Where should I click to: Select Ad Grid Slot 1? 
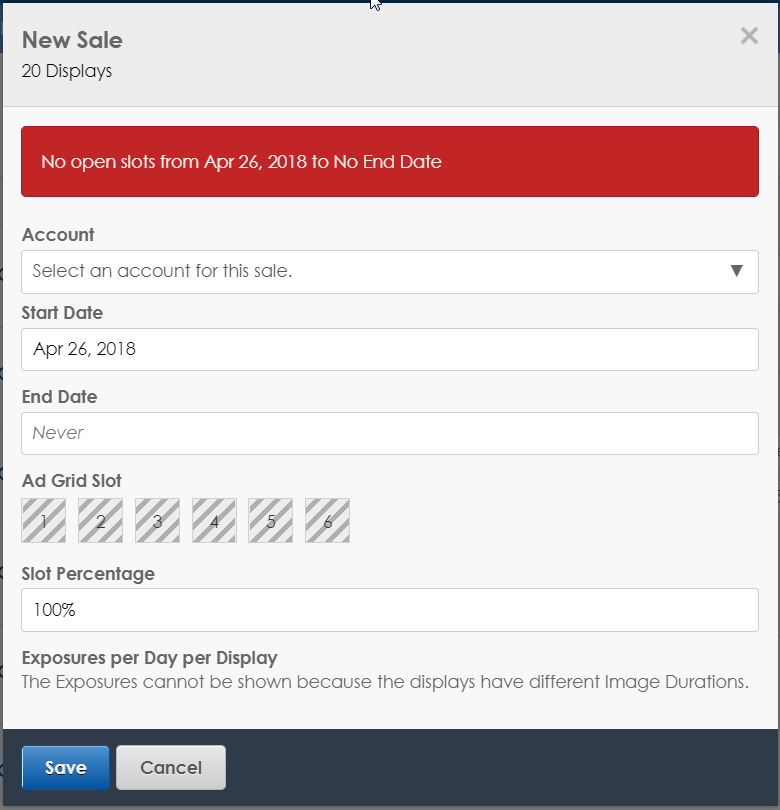[x=44, y=521]
